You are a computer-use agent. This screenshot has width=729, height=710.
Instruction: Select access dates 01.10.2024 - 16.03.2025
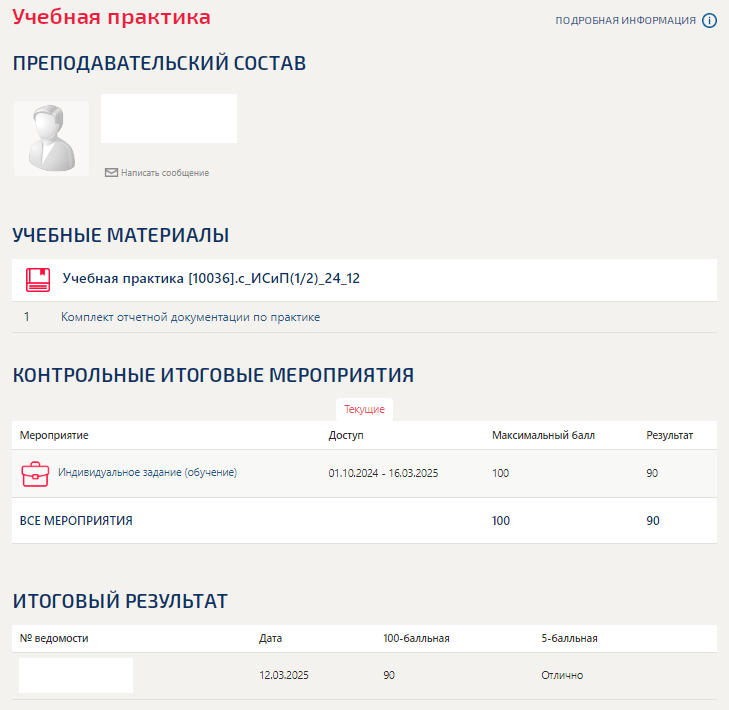pyautogui.click(x=383, y=473)
